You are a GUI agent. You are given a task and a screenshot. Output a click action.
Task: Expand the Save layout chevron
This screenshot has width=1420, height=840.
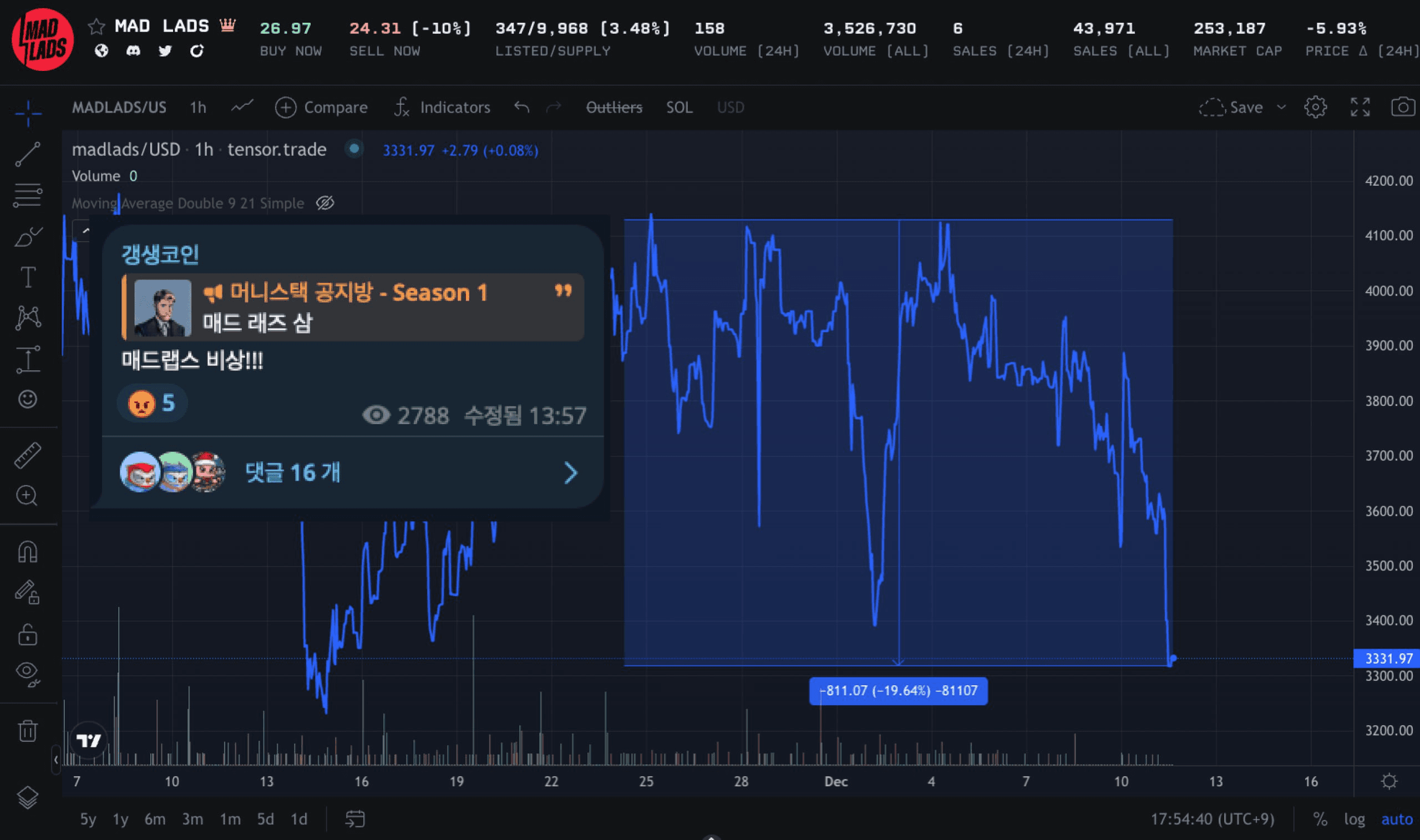(1281, 108)
